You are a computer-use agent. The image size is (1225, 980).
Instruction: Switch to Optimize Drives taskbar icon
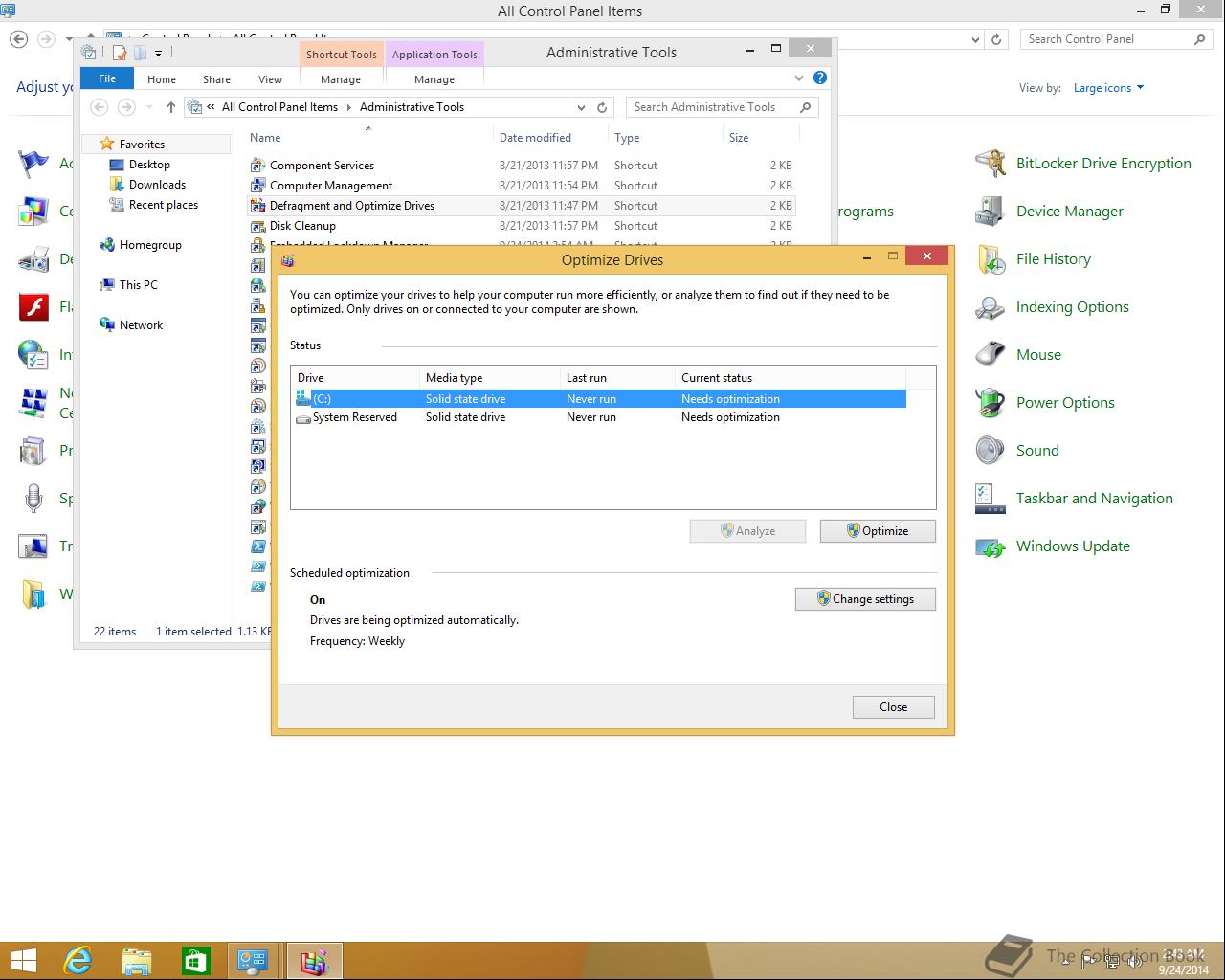pos(314,961)
